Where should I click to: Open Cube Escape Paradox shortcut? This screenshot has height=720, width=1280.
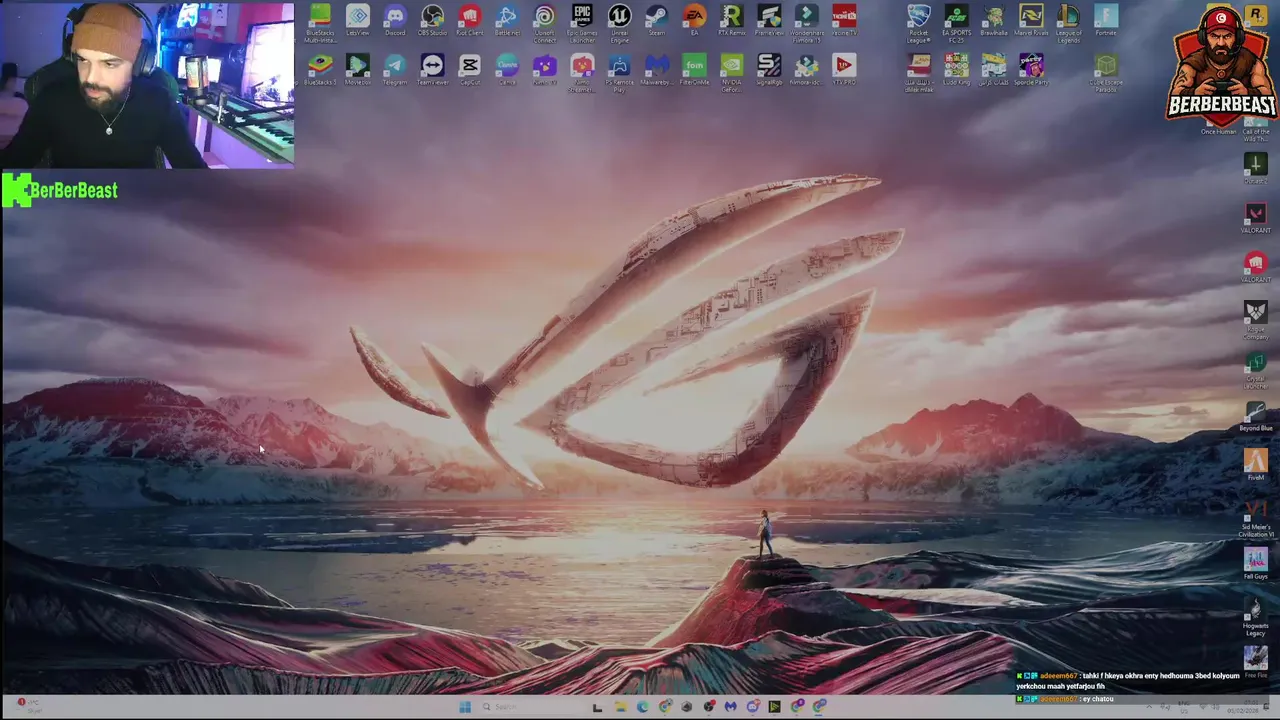pyautogui.click(x=1105, y=73)
